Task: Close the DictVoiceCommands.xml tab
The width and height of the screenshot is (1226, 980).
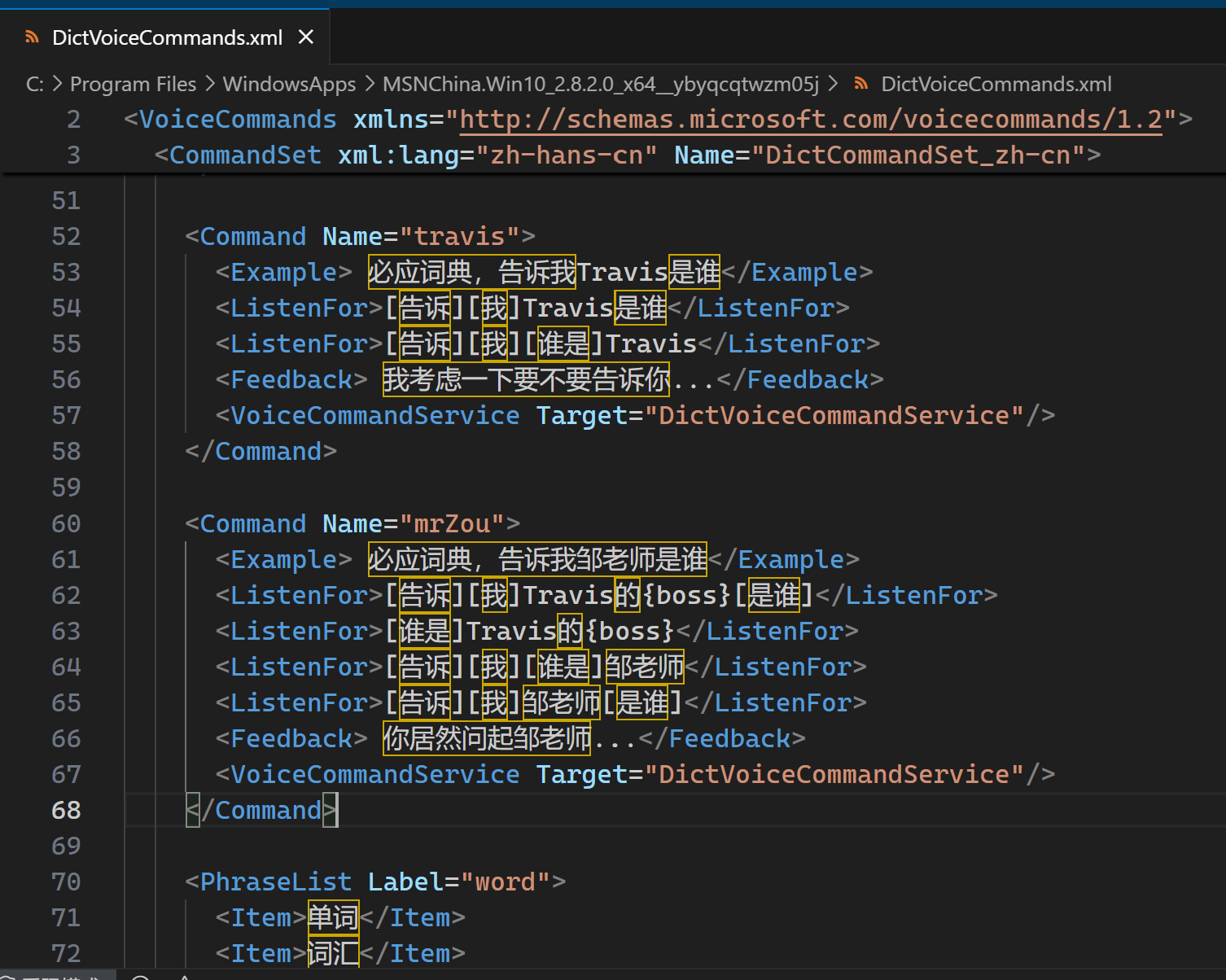Action: [306, 37]
